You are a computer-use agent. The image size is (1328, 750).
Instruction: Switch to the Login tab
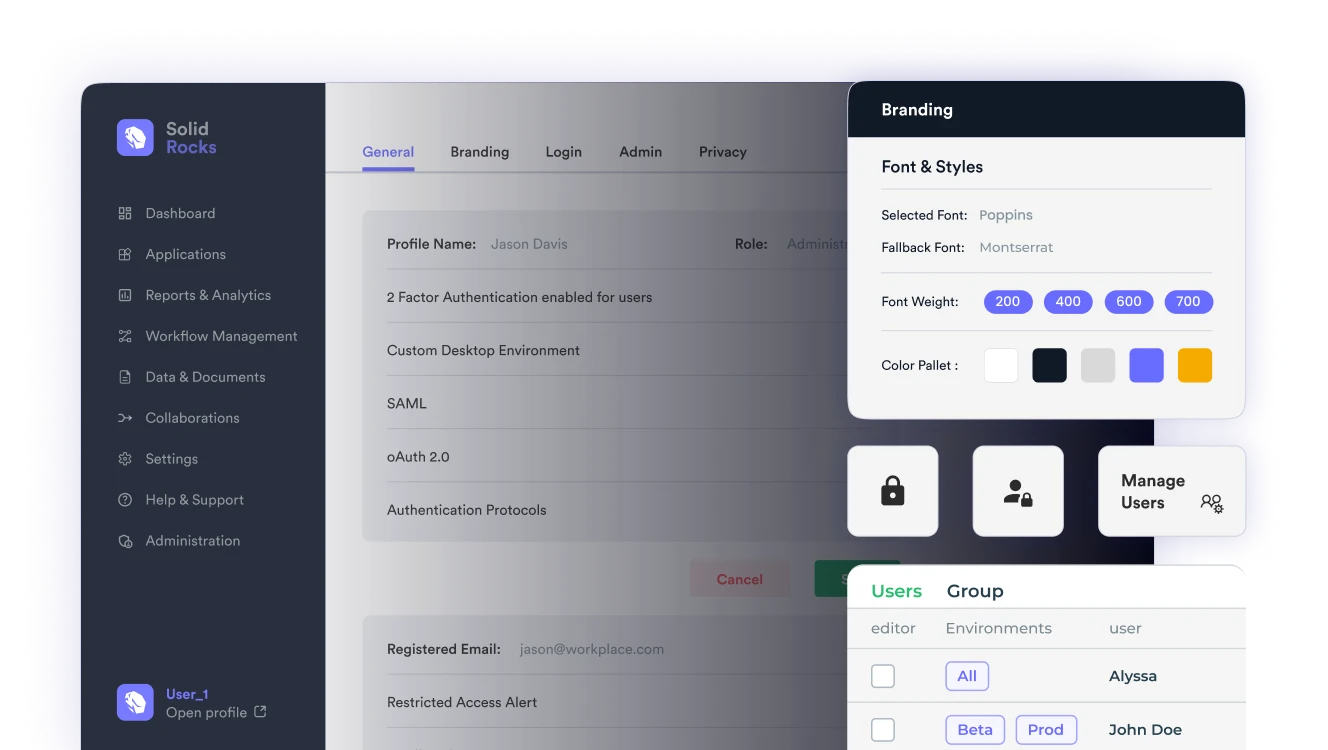click(564, 152)
